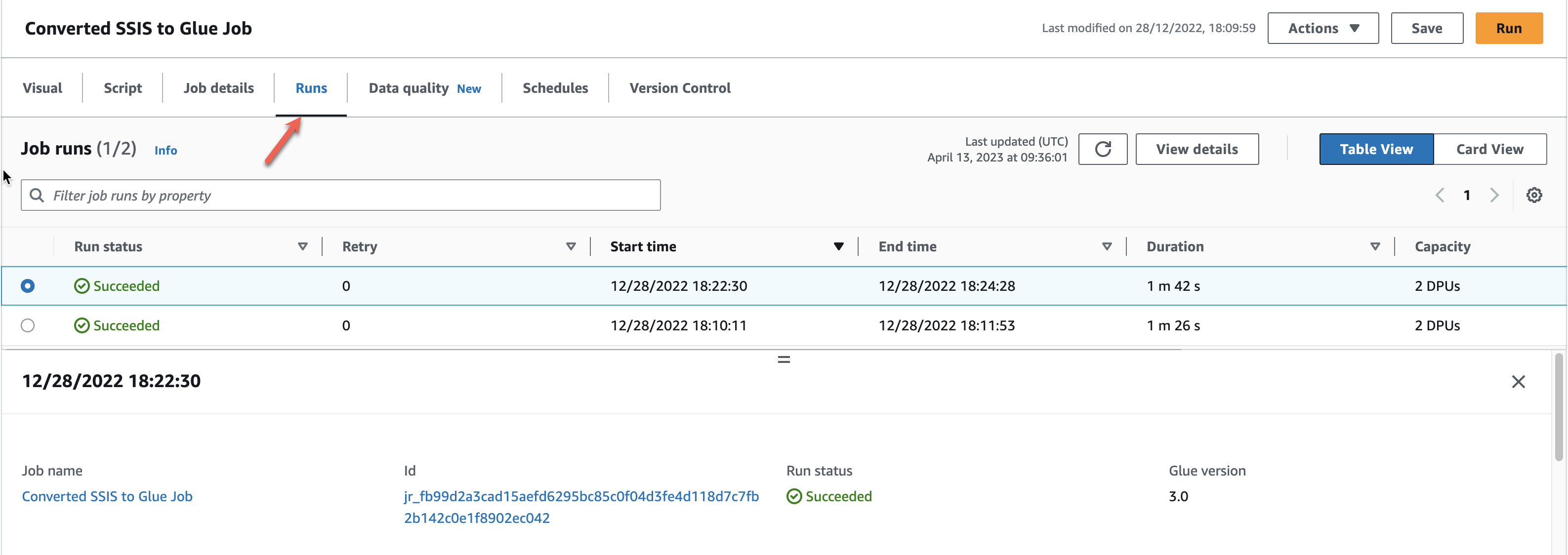Open Converted SSIS to Glue Job link

(x=107, y=497)
